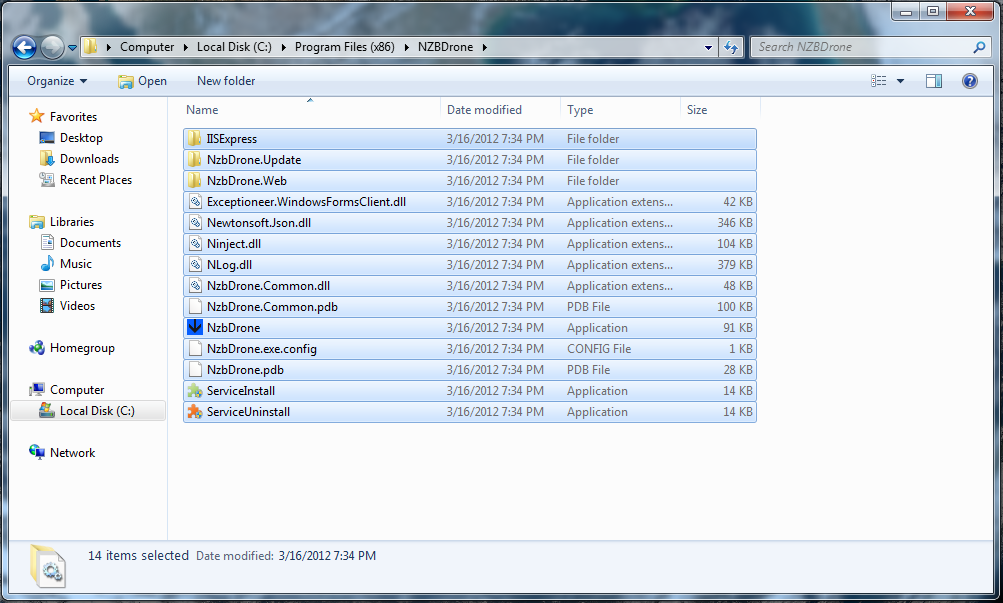
Task: Click the NzbDrone application arrow icon
Action: click(x=195, y=327)
